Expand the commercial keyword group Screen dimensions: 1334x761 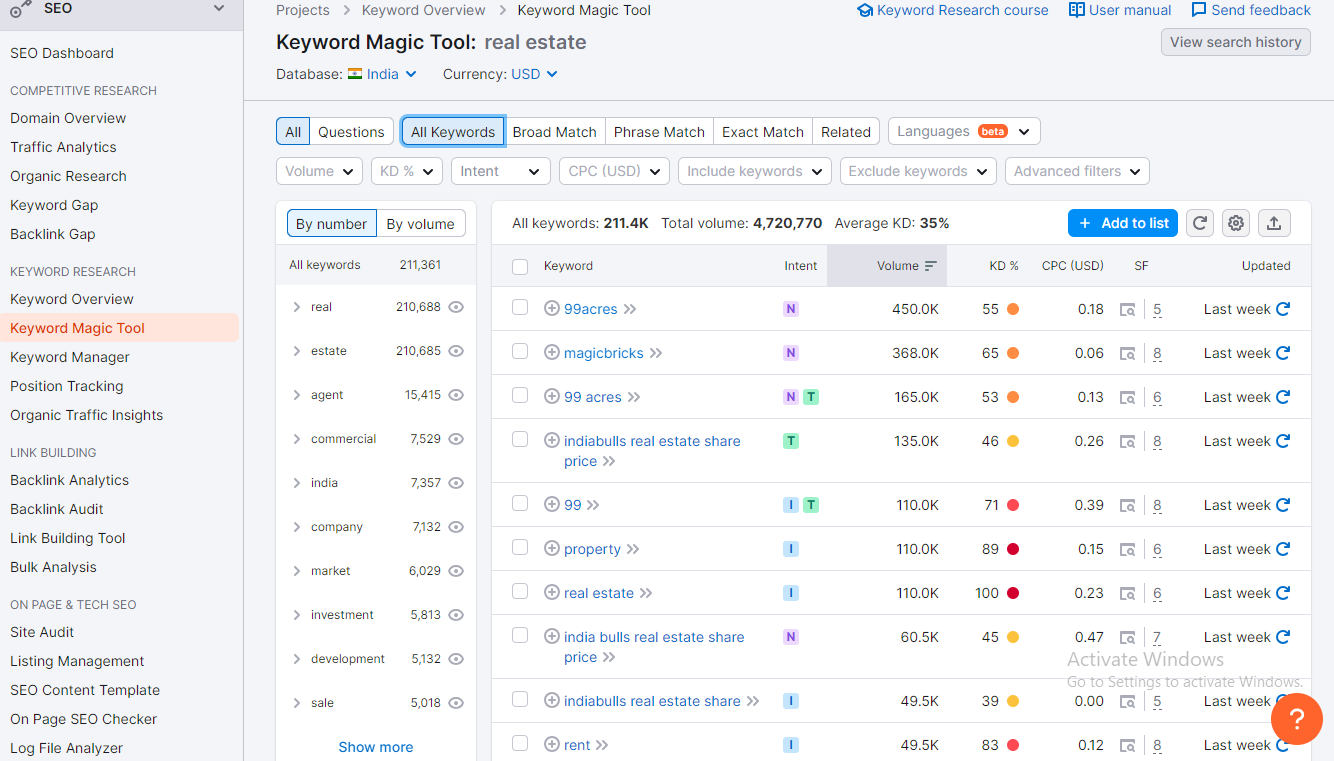click(x=296, y=439)
